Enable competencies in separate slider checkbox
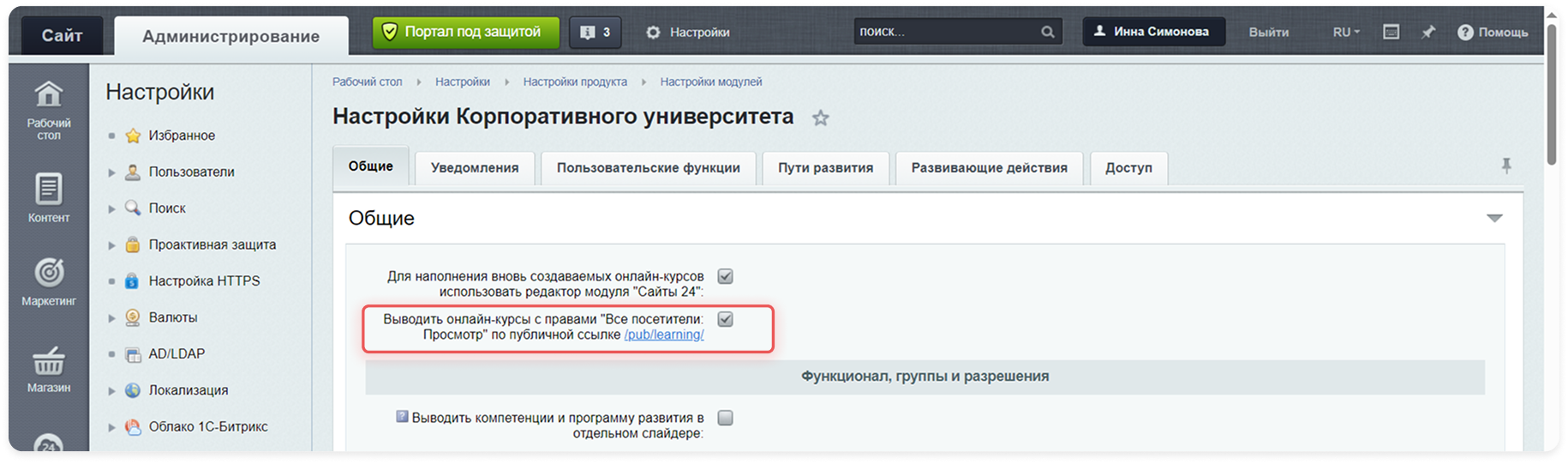Screen dimensions: 1568x464 [x=725, y=418]
